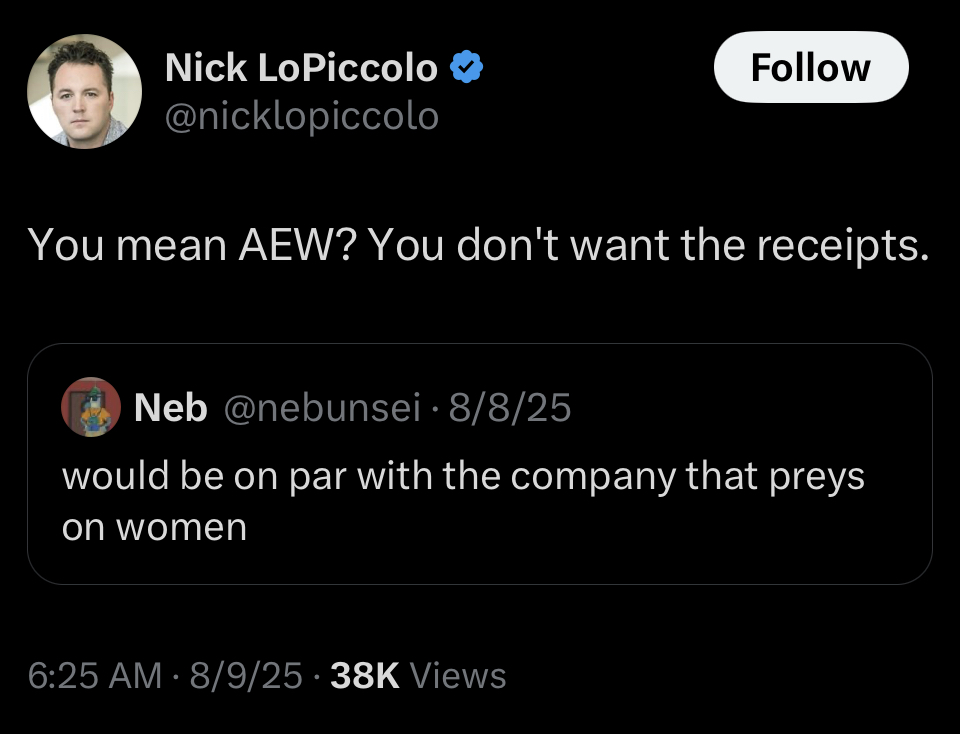Click the "Views" label
960x734 pixels.
pos(458,676)
